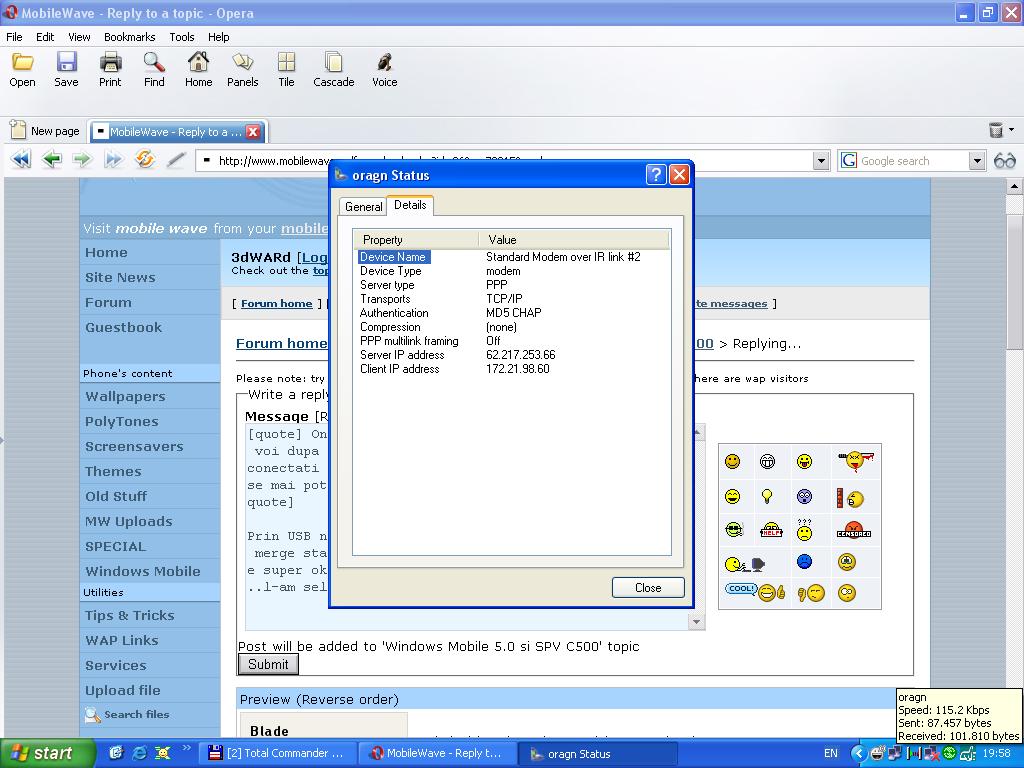This screenshot has height=768, width=1024.
Task: Click the Submit button
Action: click(x=268, y=664)
